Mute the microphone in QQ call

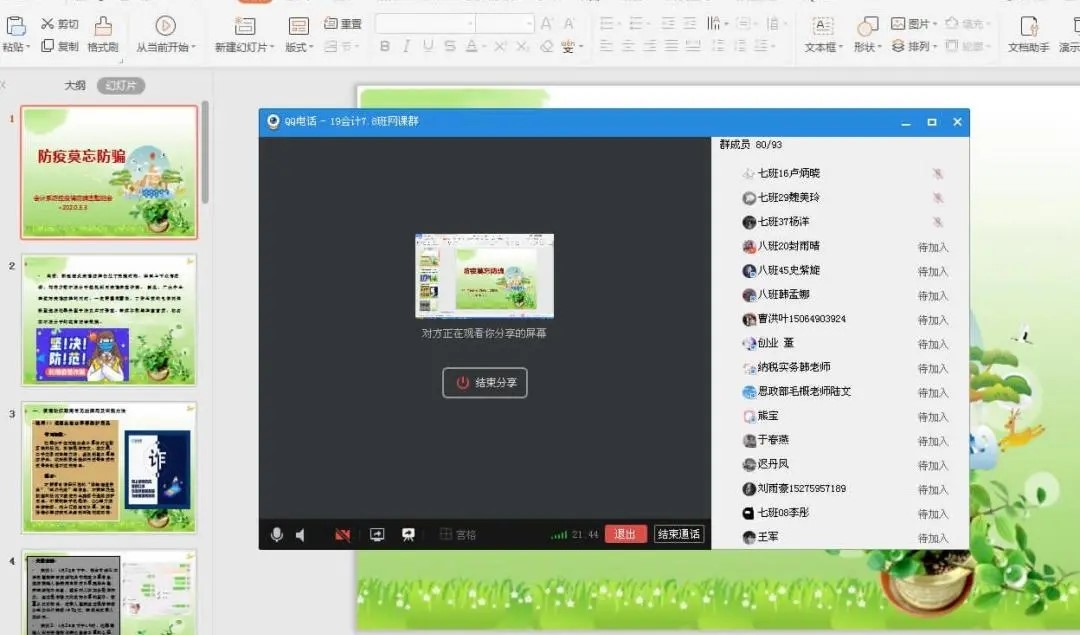[277, 535]
